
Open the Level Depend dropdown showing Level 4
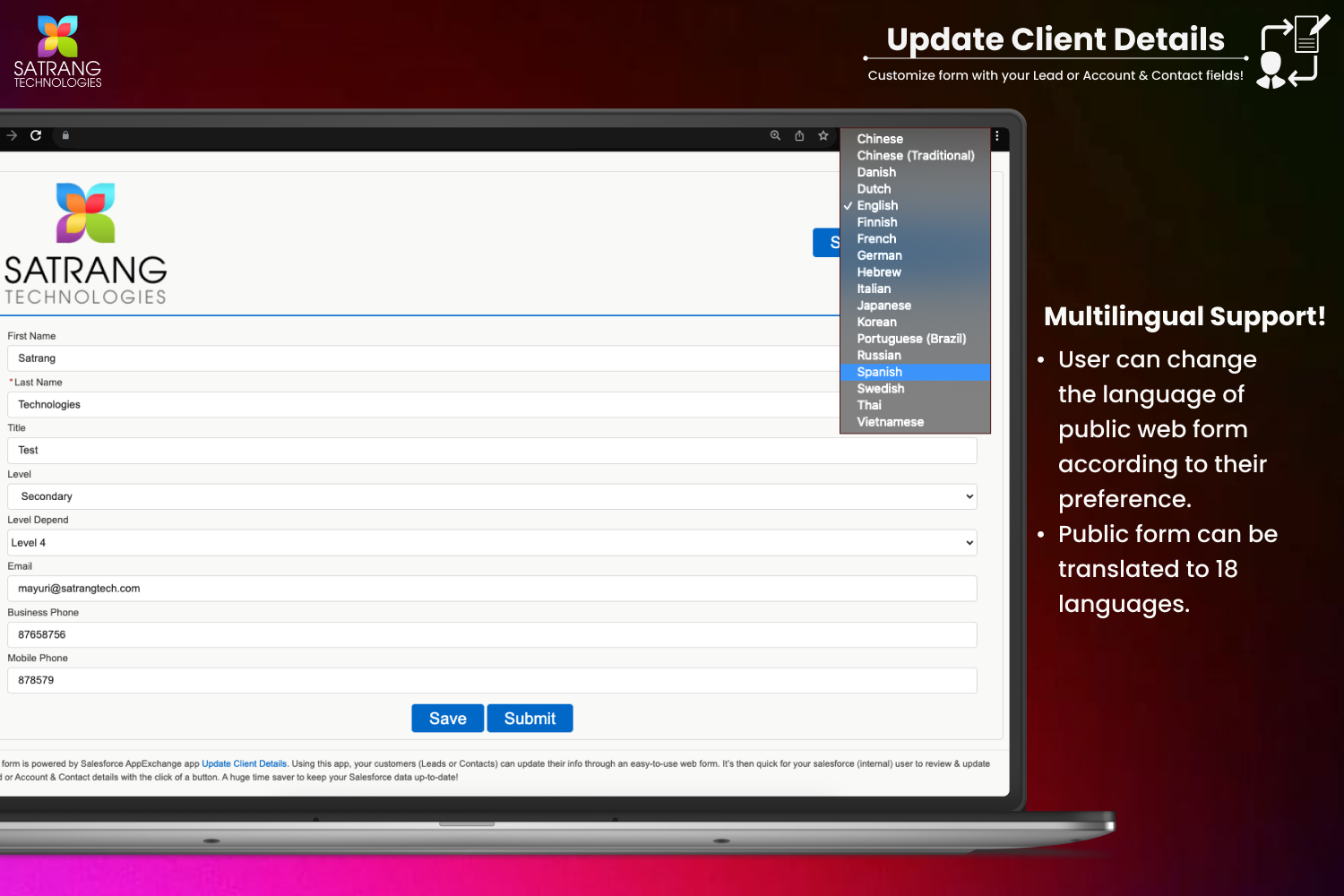(x=492, y=542)
